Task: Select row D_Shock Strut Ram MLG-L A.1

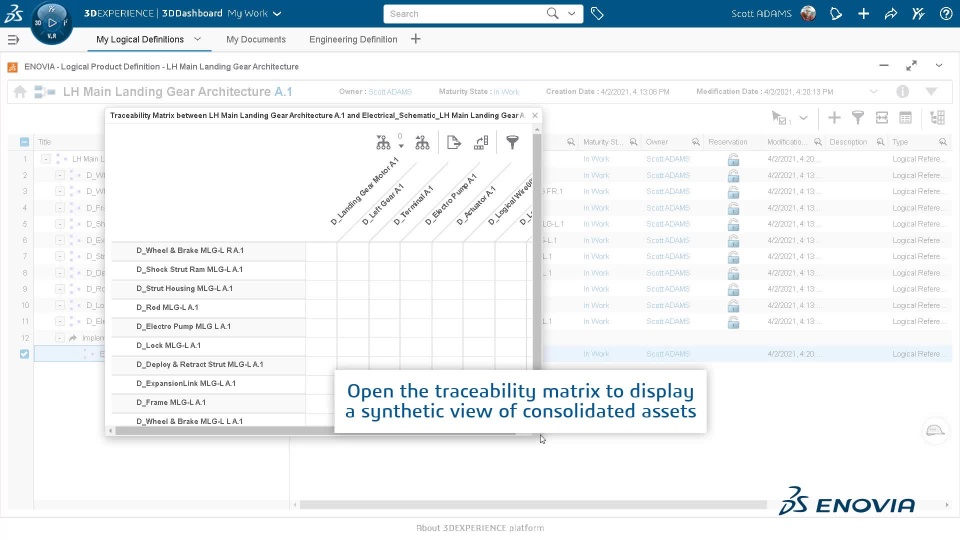Action: 209,269
